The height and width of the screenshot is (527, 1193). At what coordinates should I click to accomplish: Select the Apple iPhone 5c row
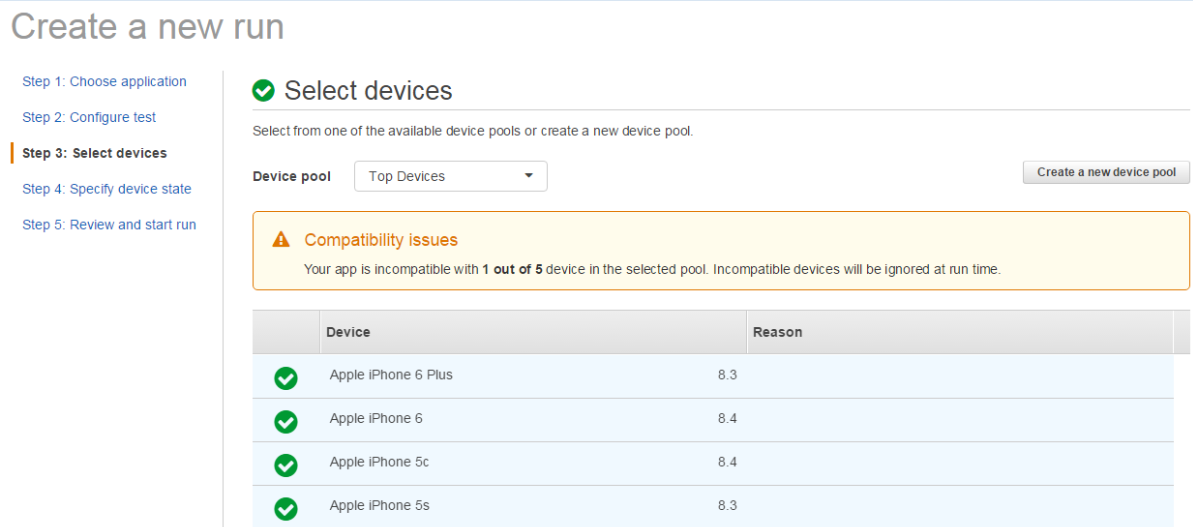pyautogui.click(x=713, y=463)
